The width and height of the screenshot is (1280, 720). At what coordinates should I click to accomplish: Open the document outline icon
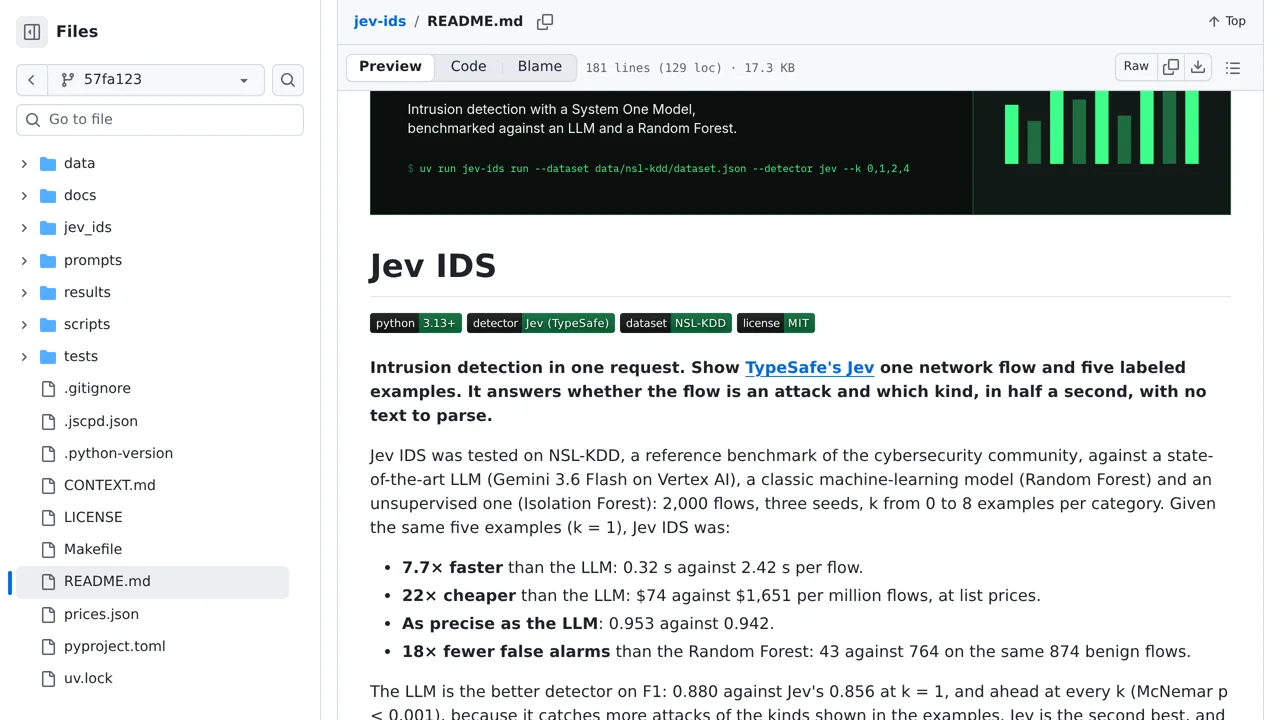pos(1233,68)
